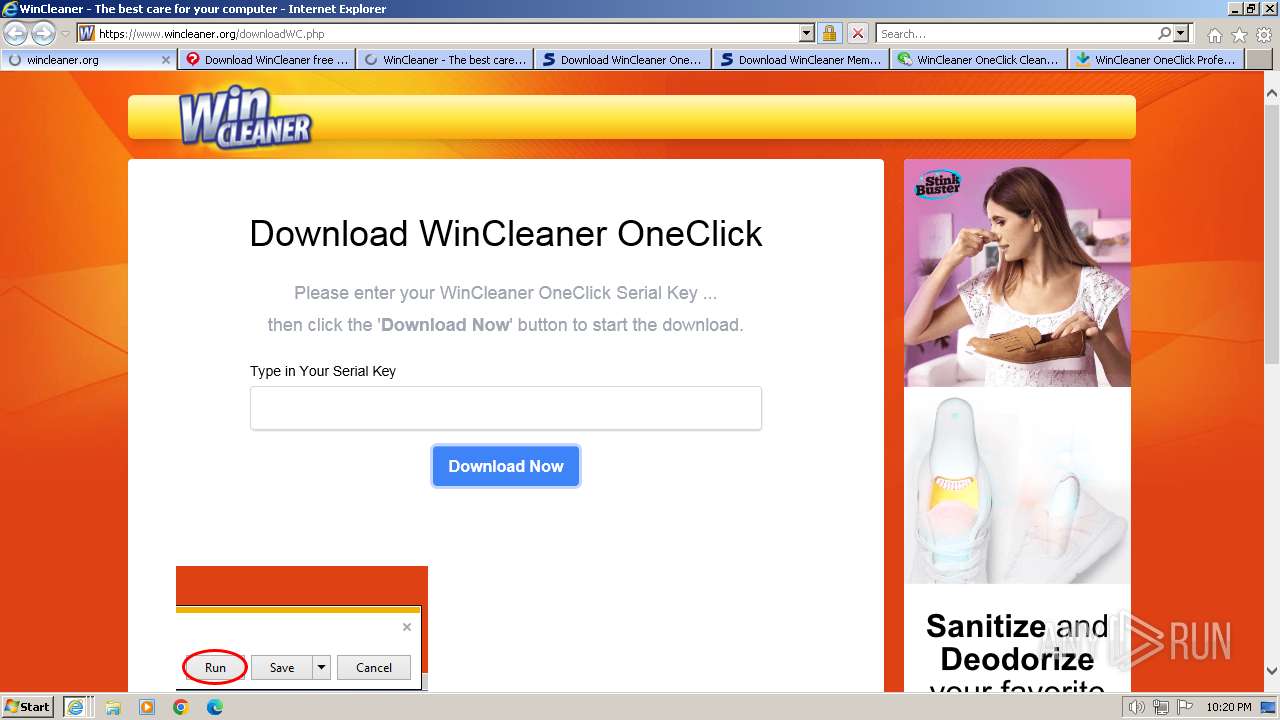Screen dimensions: 1280x720
Task: Open Microsoft Edge in the taskbar
Action: (x=215, y=708)
